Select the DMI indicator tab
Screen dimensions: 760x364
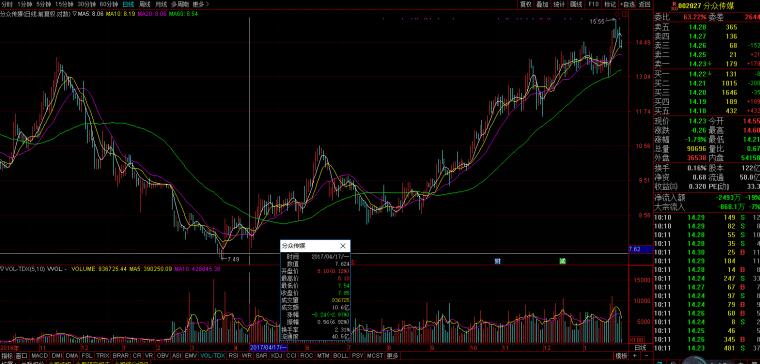click(57, 356)
